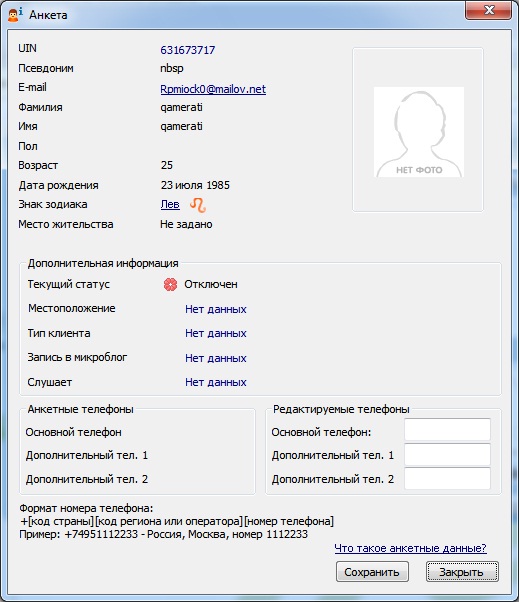Screen dimensions: 519x602
Task: Click the +[код страны] format line
Action: coord(177,521)
